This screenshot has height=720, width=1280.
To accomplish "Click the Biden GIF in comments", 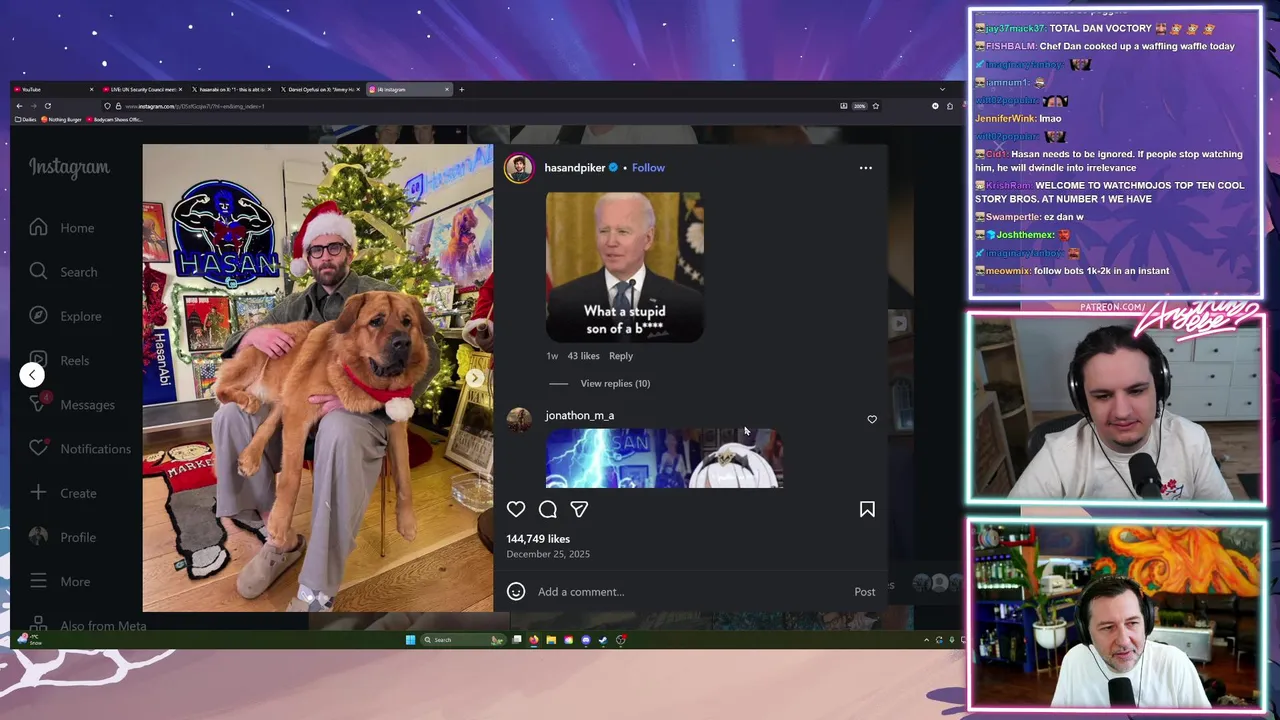I will [x=625, y=267].
